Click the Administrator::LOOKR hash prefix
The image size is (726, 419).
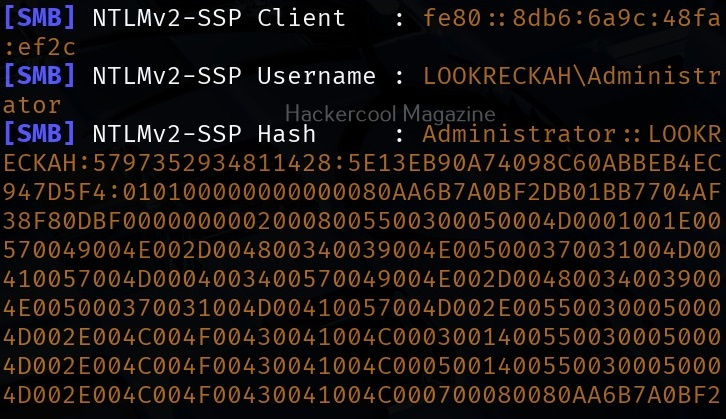571,133
